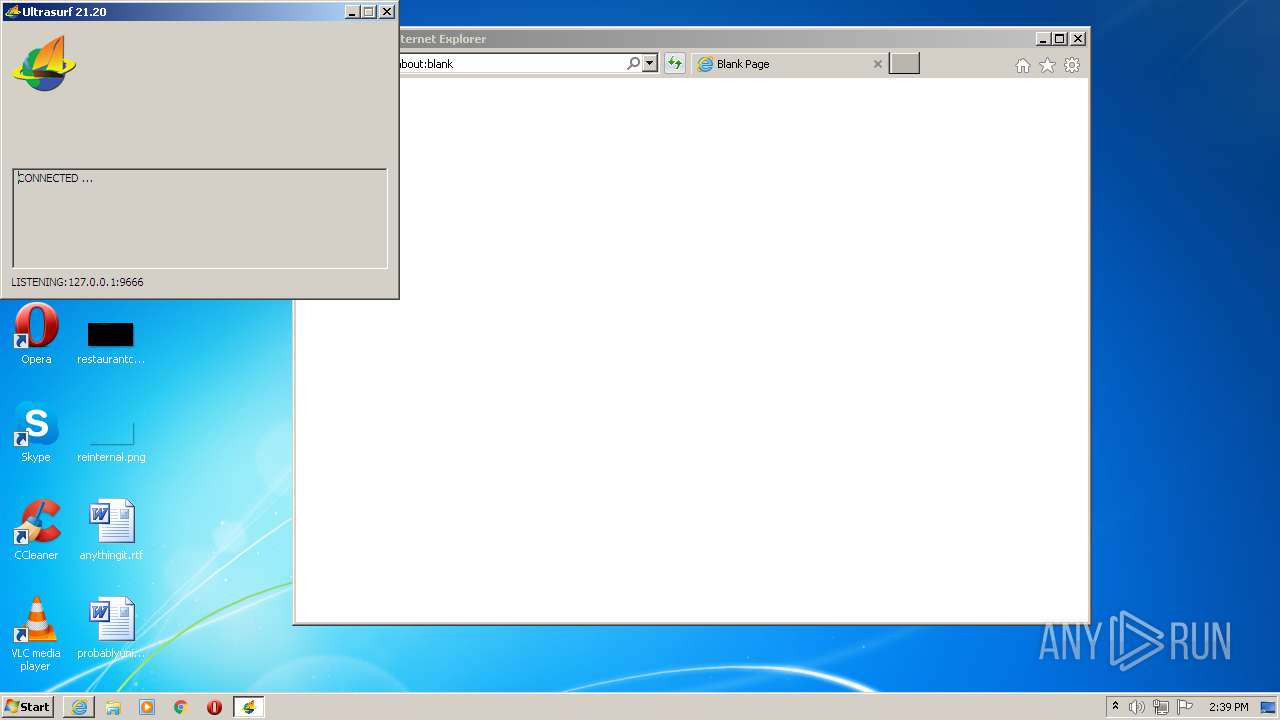The height and width of the screenshot is (720, 1280).
Task: Open Windows Explorer from the taskbar
Action: point(113,707)
